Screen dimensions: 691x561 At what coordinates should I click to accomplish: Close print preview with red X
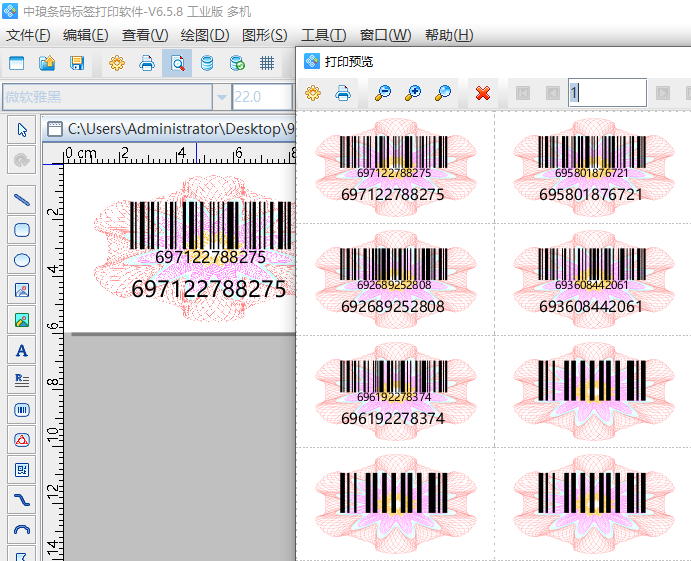click(x=483, y=93)
